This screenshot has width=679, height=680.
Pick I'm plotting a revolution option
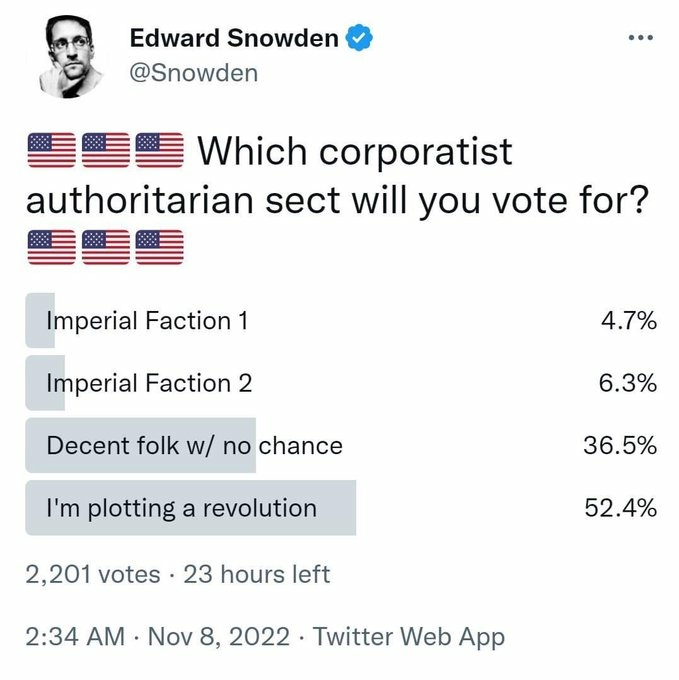pos(181,507)
